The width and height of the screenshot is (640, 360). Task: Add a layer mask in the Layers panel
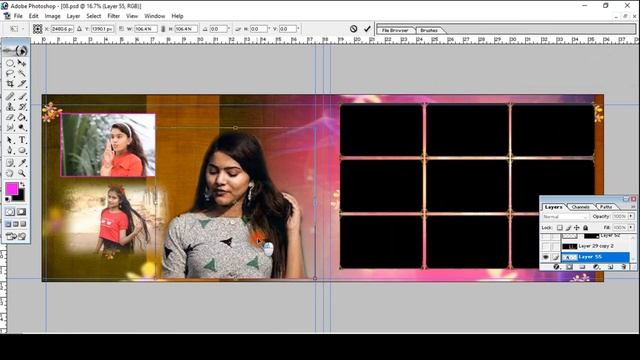(569, 267)
